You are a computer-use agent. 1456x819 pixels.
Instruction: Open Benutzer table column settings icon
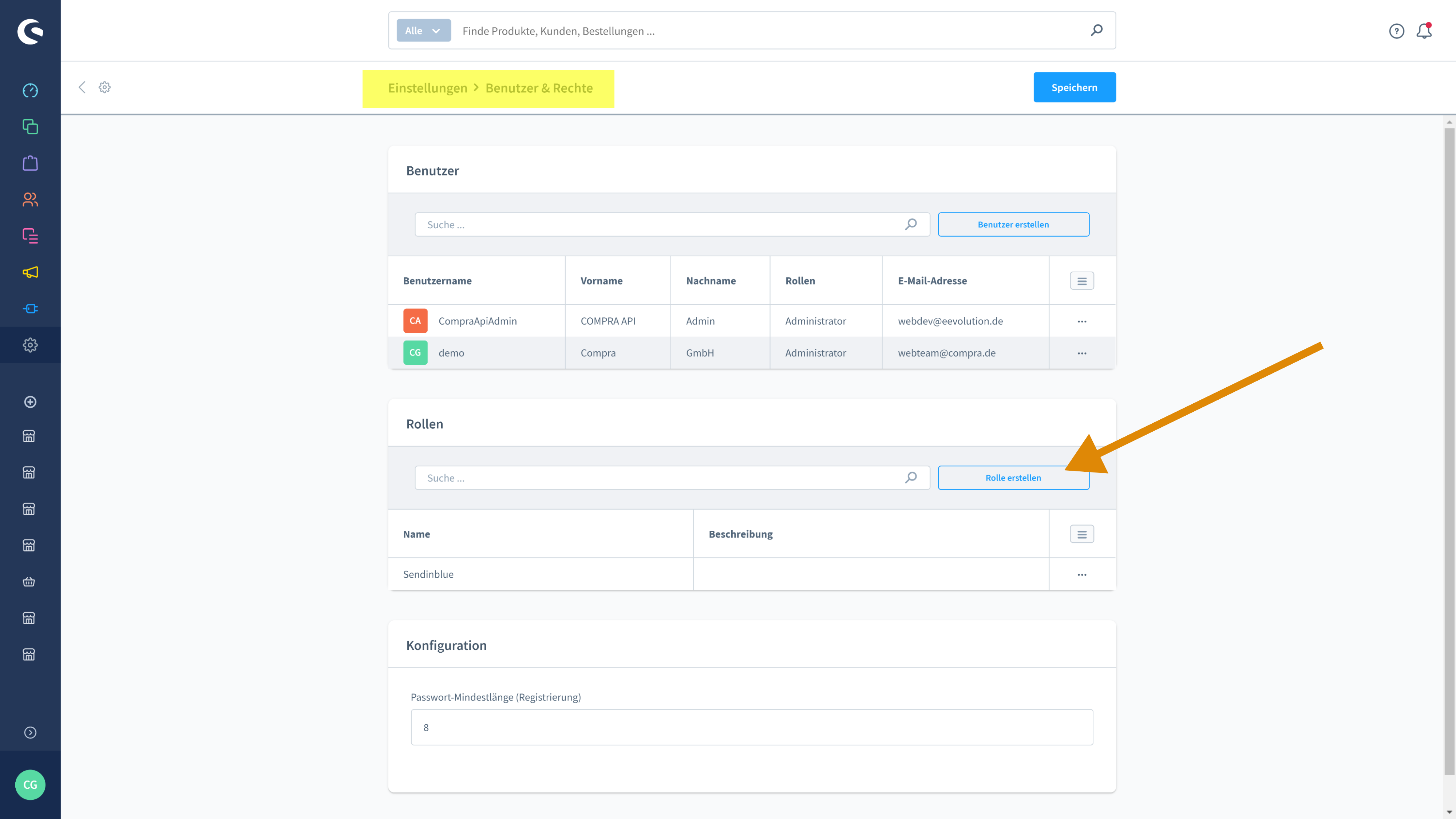1082,281
